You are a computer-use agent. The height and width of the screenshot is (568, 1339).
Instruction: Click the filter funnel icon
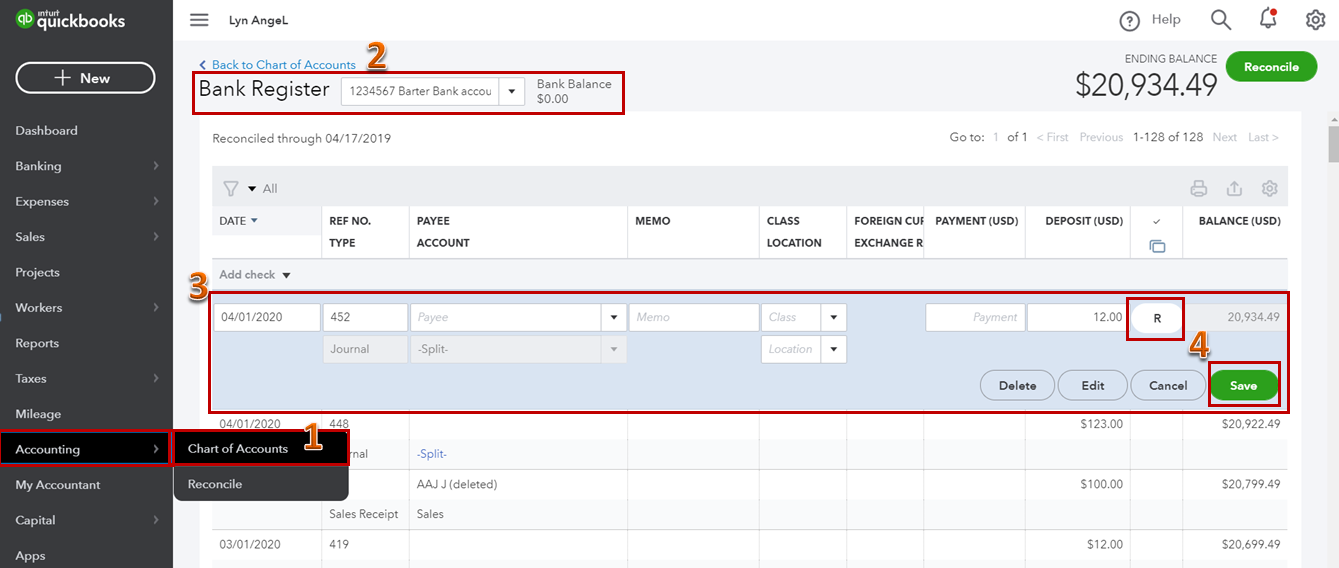click(231, 188)
